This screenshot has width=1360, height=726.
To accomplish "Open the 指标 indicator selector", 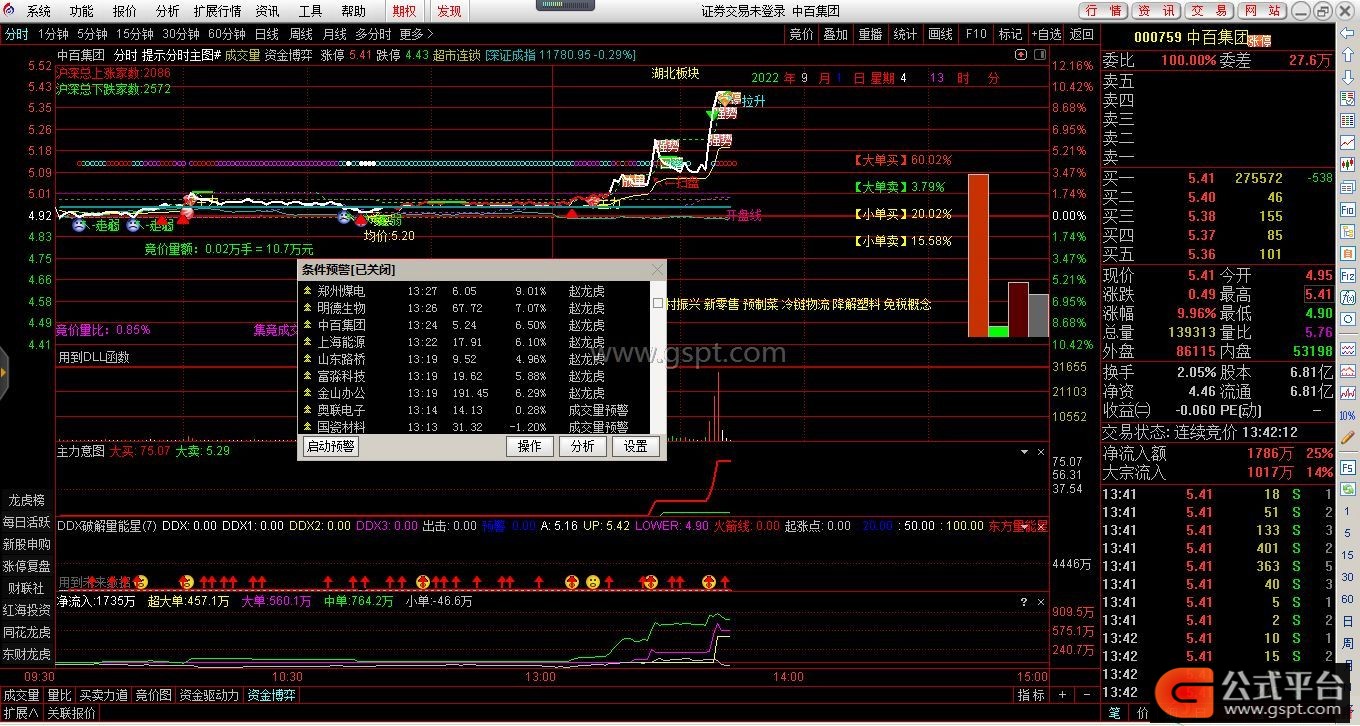I will [x=1031, y=695].
